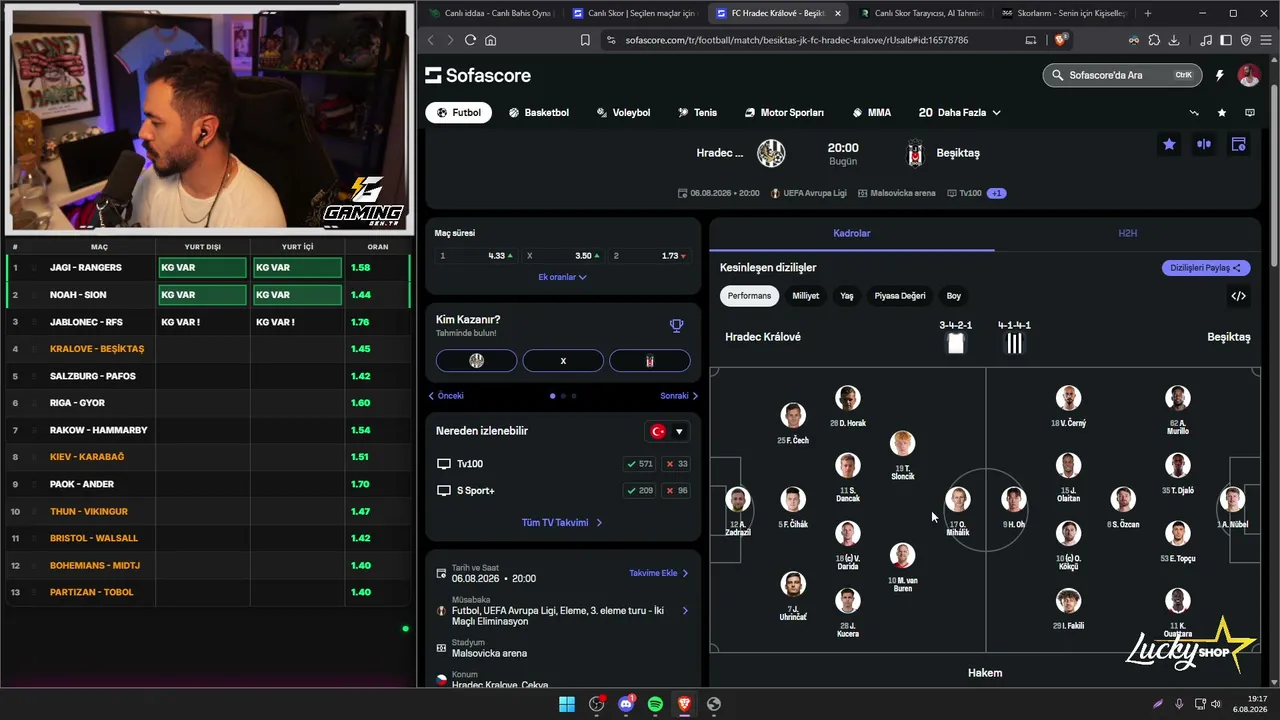This screenshot has height=720, width=1280.
Task: Confirm S Sport+ broadcast with the 209 check
Action: (639, 491)
